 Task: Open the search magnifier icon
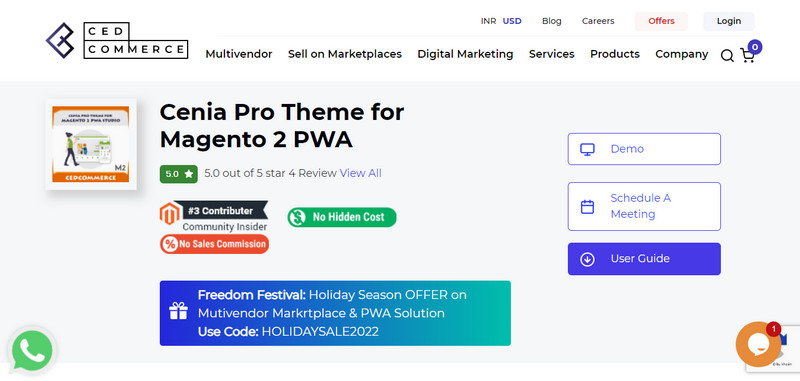[x=727, y=56]
